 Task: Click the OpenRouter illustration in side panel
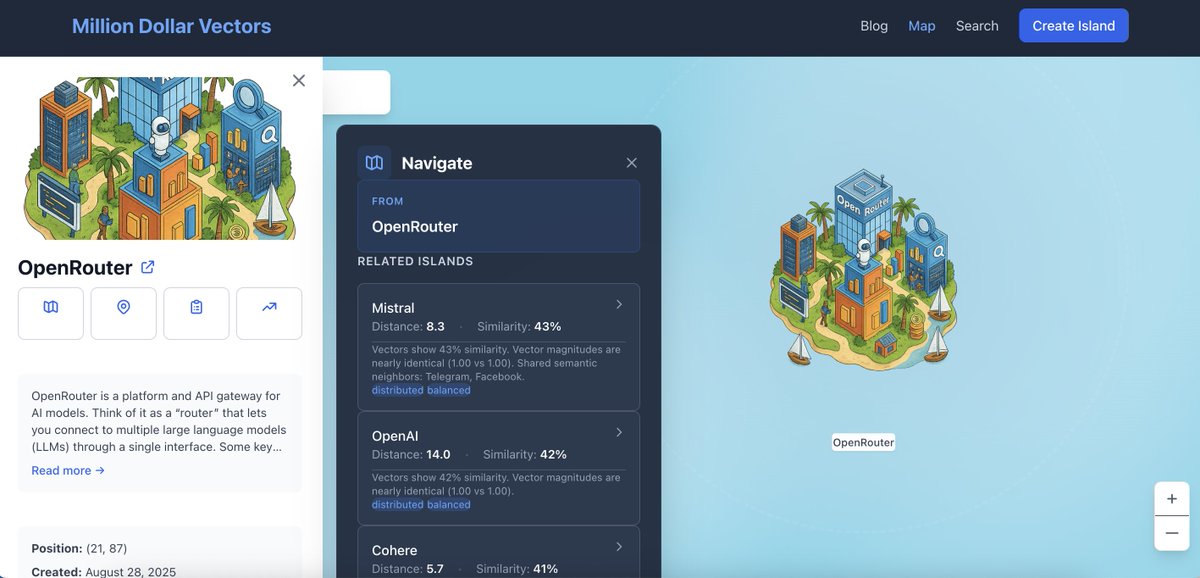[160, 158]
